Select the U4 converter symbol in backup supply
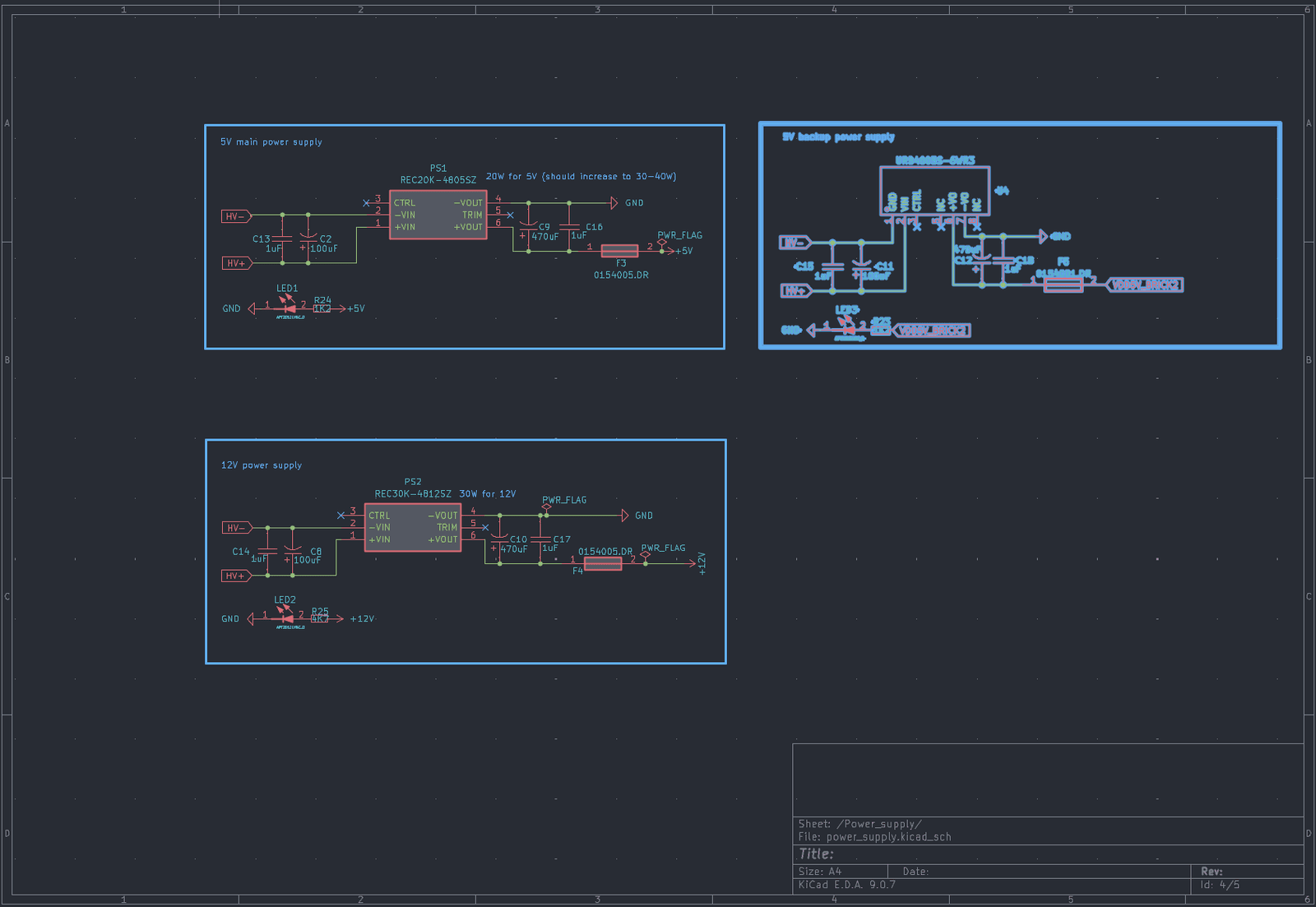This screenshot has height=907, width=1316. click(934, 191)
